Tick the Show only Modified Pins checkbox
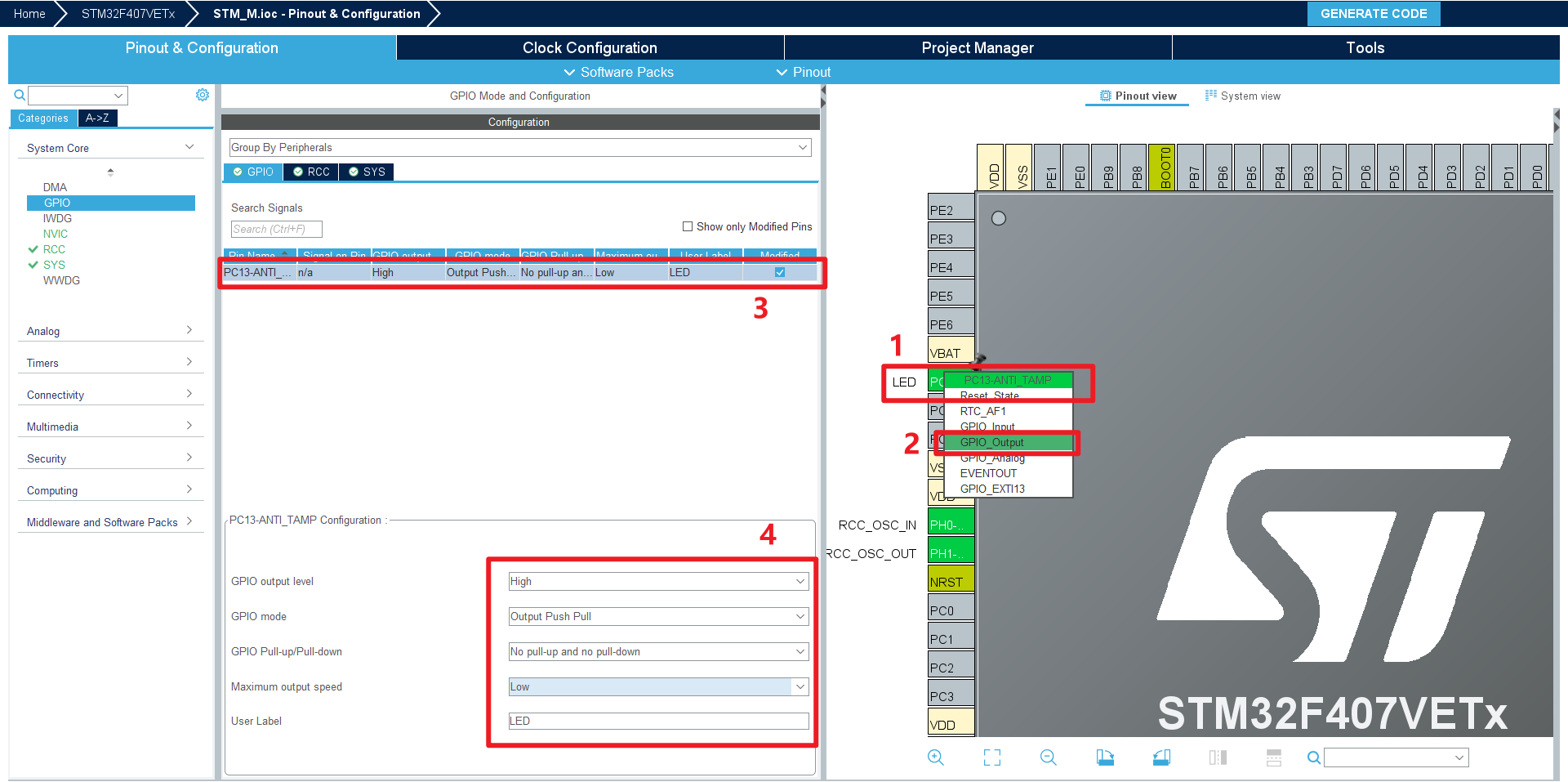1568x782 pixels. click(688, 226)
